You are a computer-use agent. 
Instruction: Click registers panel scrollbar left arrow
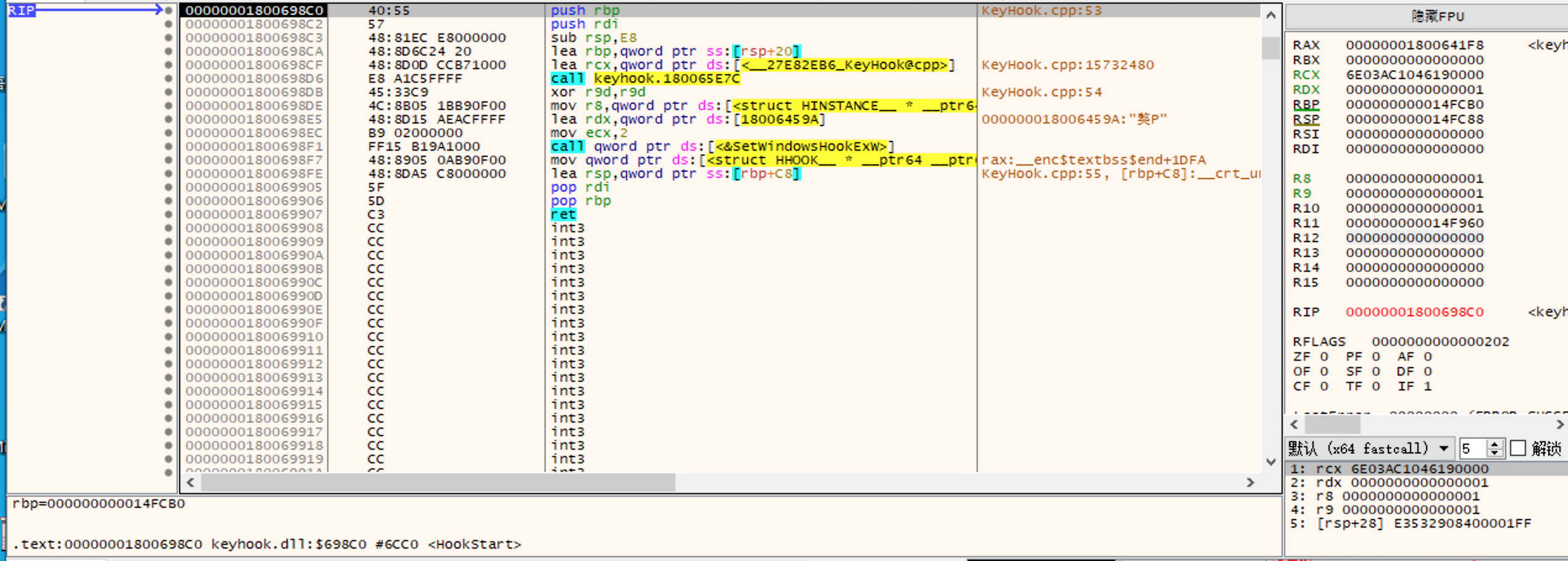click(x=1295, y=424)
